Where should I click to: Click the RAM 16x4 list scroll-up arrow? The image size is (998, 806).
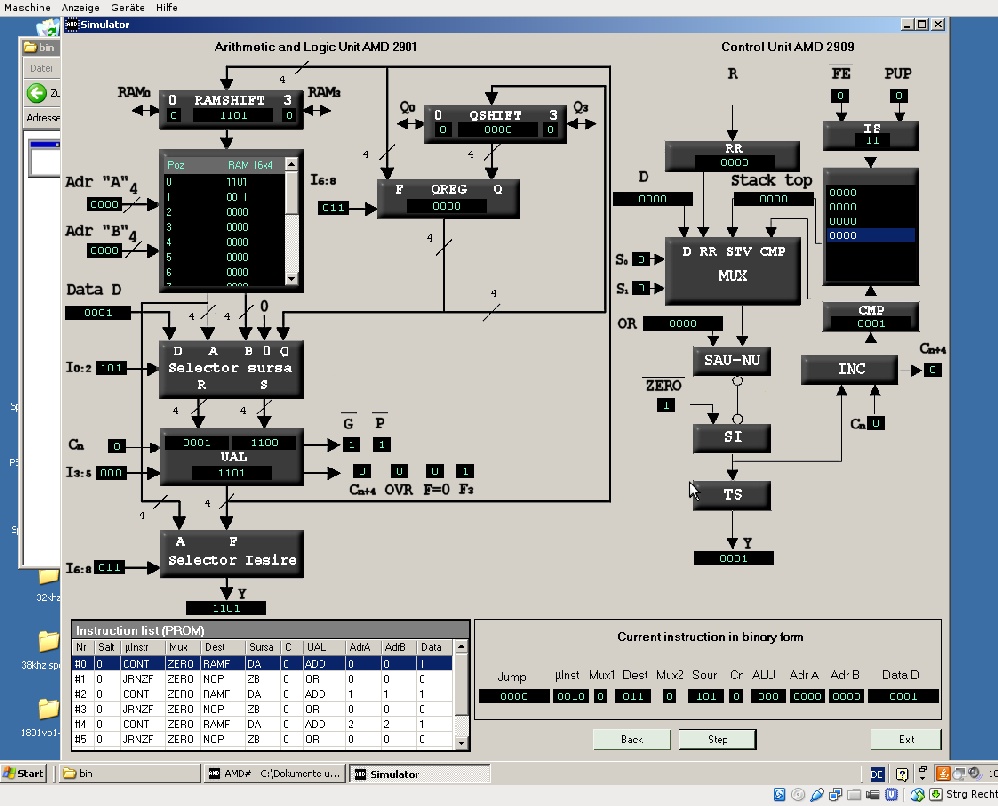292,164
